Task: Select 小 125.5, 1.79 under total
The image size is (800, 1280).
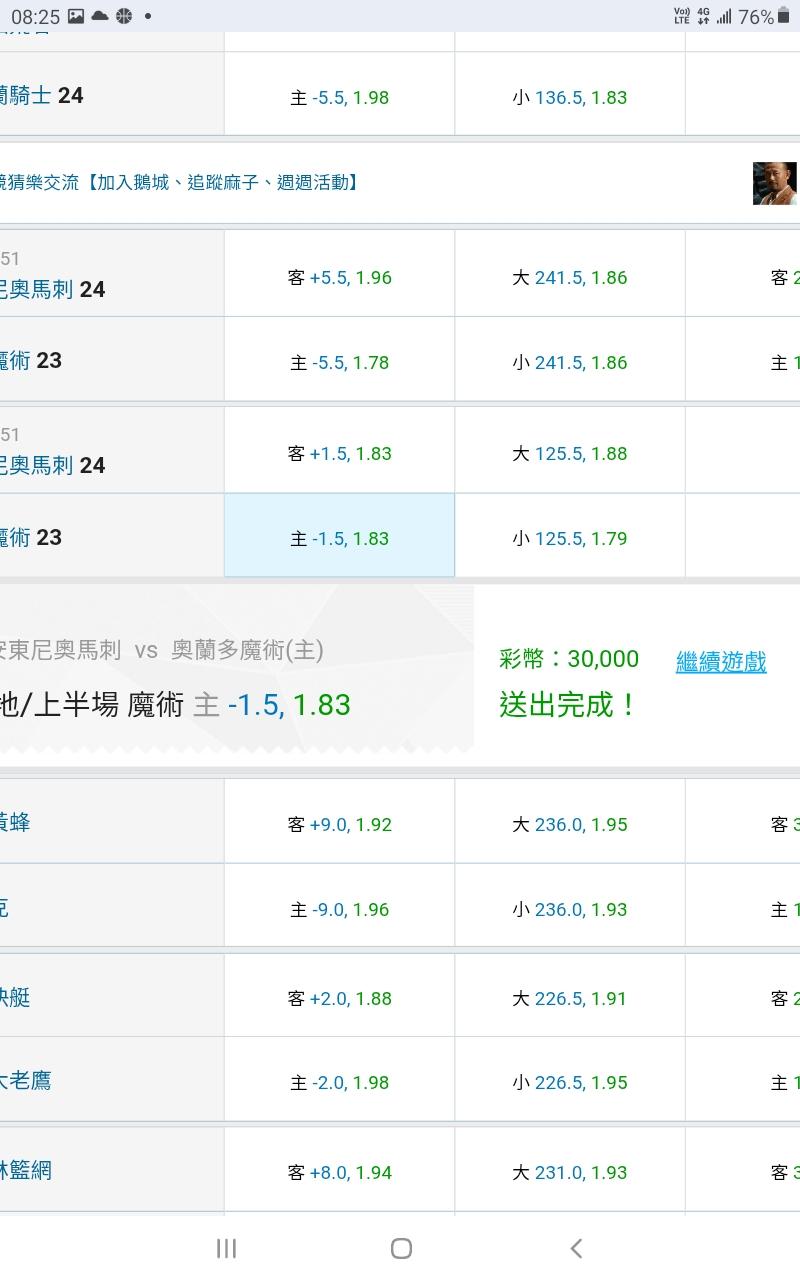Action: (569, 538)
